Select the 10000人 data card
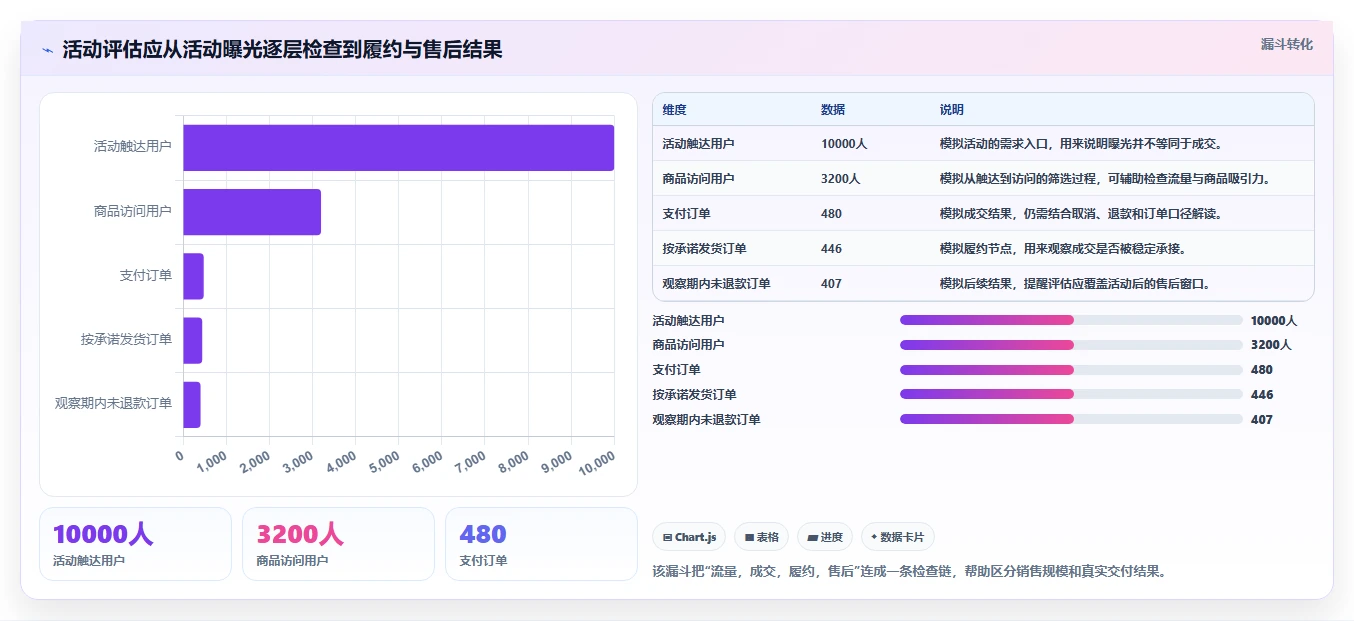The height and width of the screenshot is (621, 1354). pyautogui.click(x=135, y=544)
